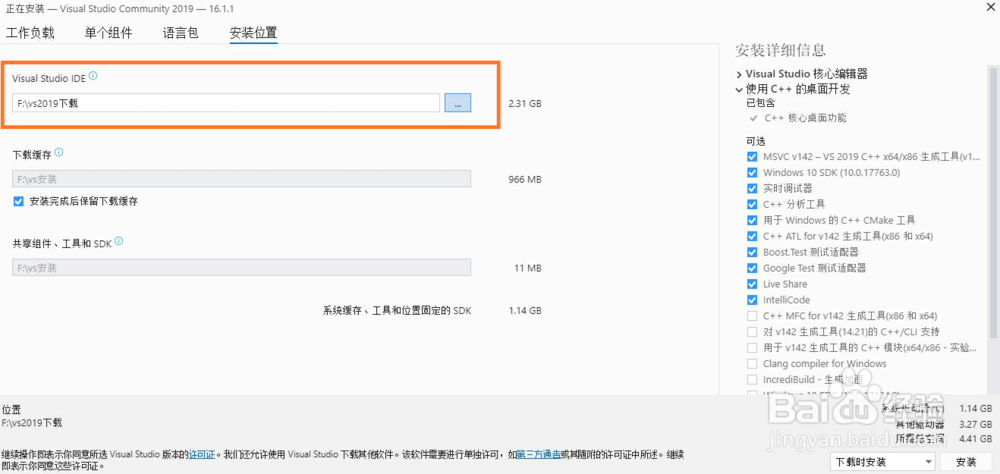Click the 共享组件 path field

242,267
